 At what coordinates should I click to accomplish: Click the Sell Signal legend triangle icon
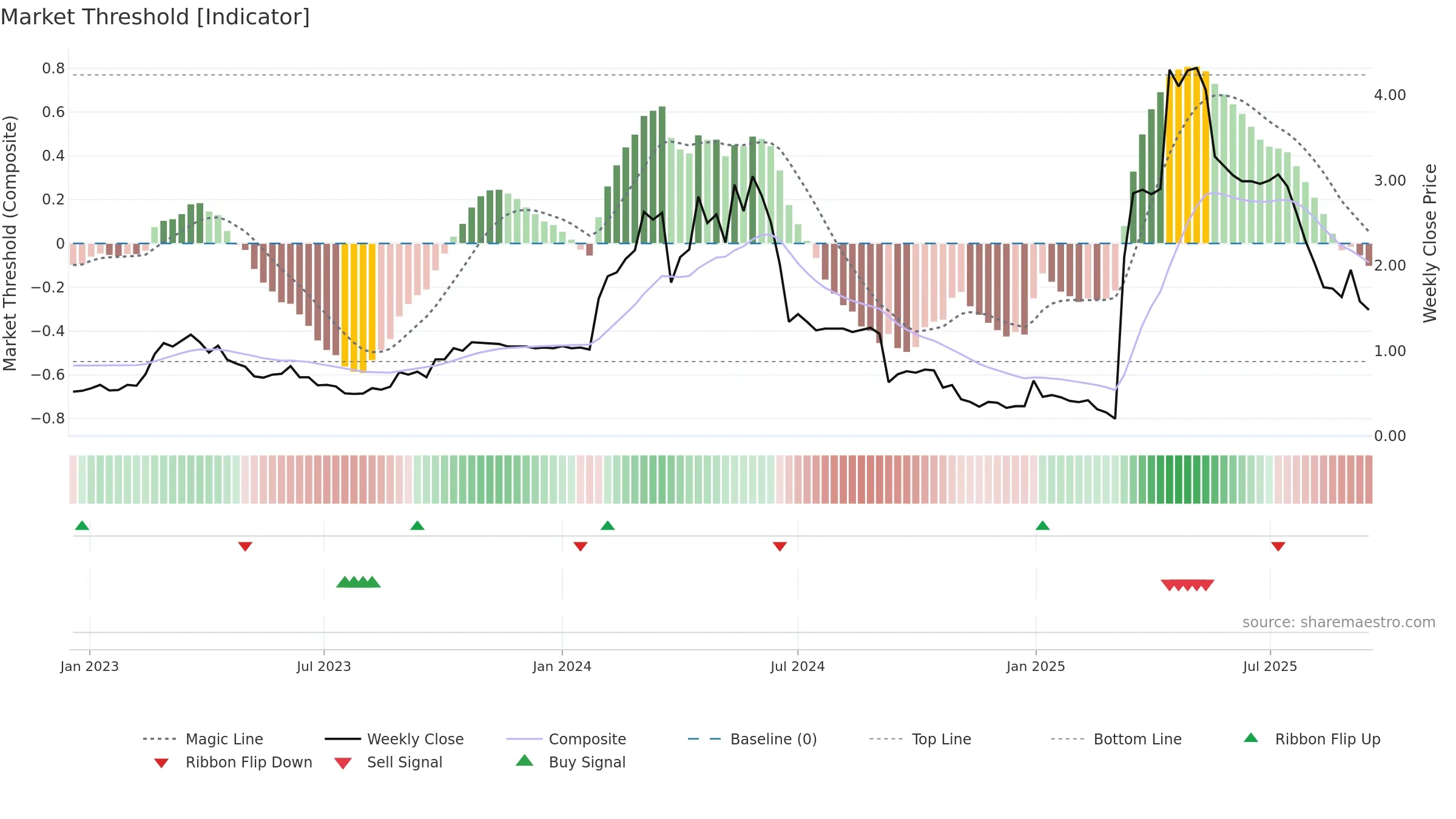[x=343, y=763]
